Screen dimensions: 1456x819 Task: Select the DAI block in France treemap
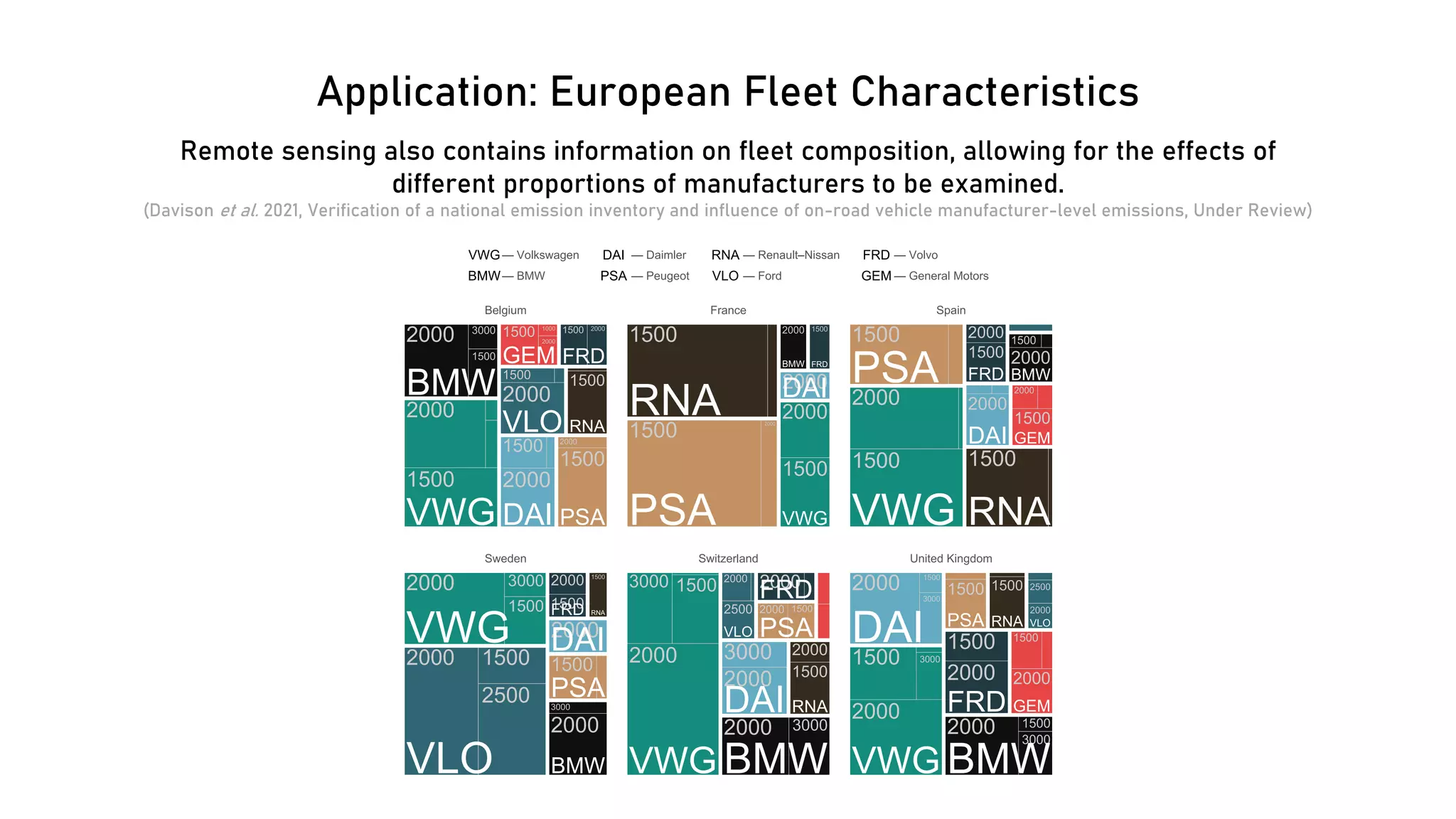click(x=805, y=385)
